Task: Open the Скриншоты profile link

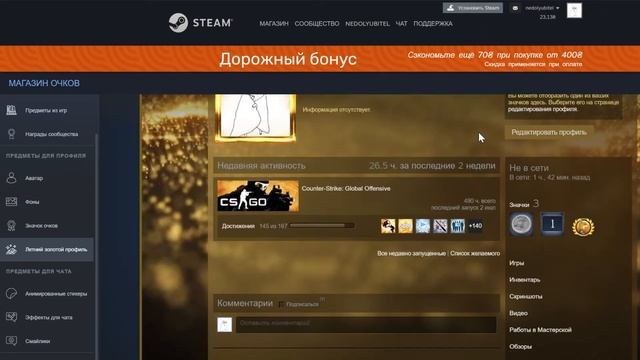Action: (526, 297)
